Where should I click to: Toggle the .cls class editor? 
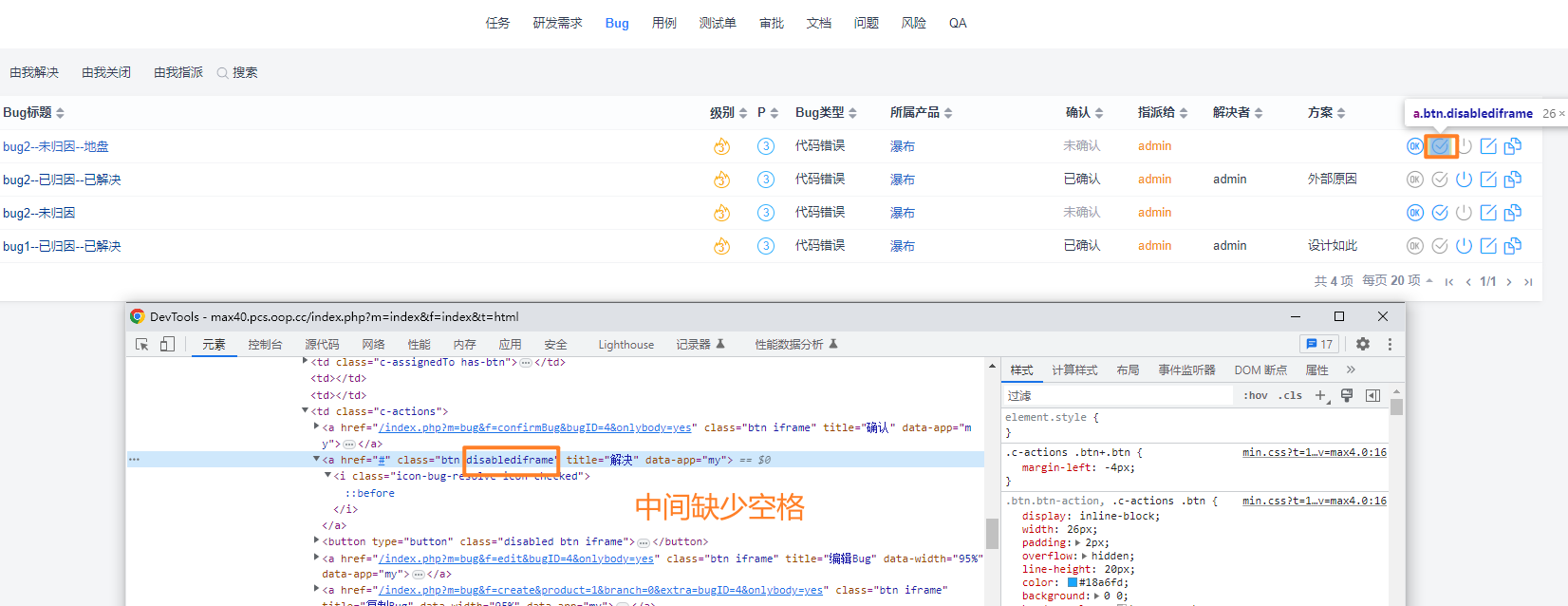click(1290, 395)
